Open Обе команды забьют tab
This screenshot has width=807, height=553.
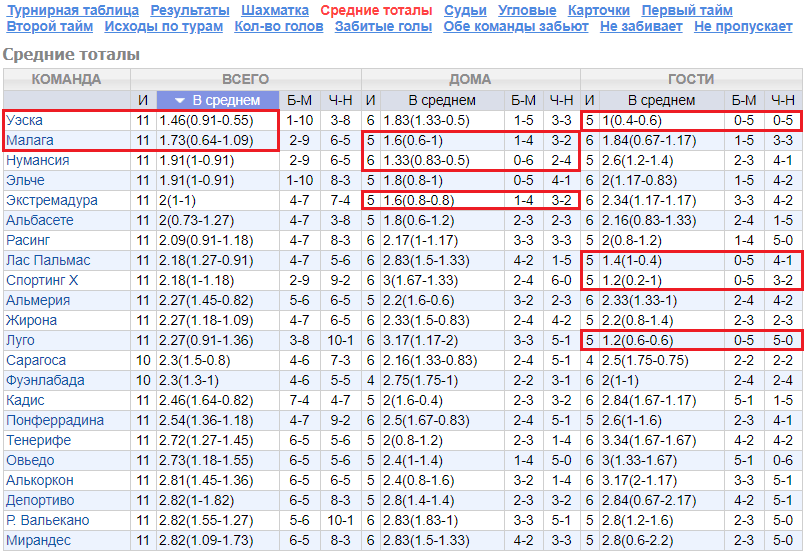516,26
